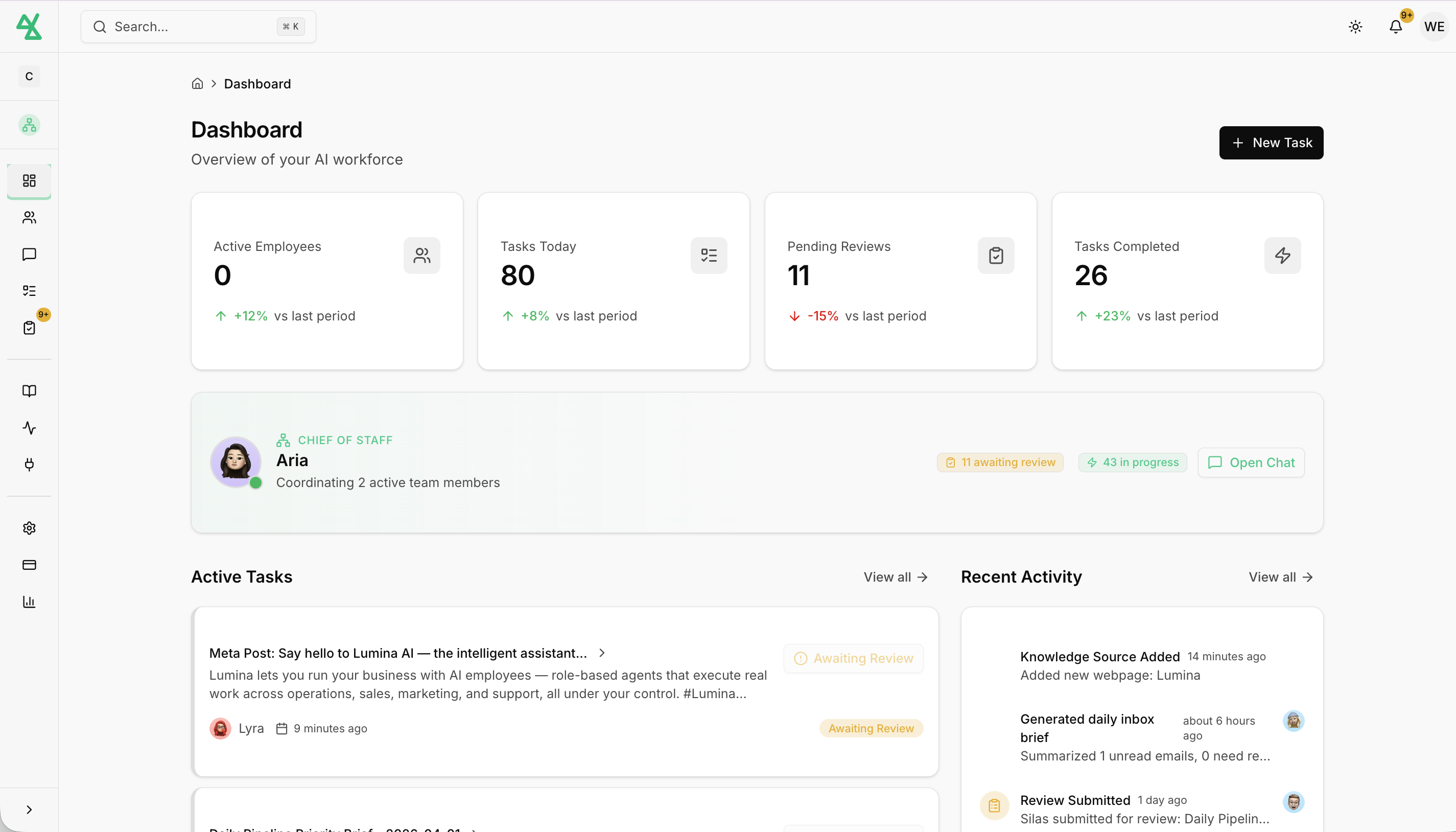Open the Meta Post task chevron
Screen dimensions: 1456x832
(x=601, y=653)
